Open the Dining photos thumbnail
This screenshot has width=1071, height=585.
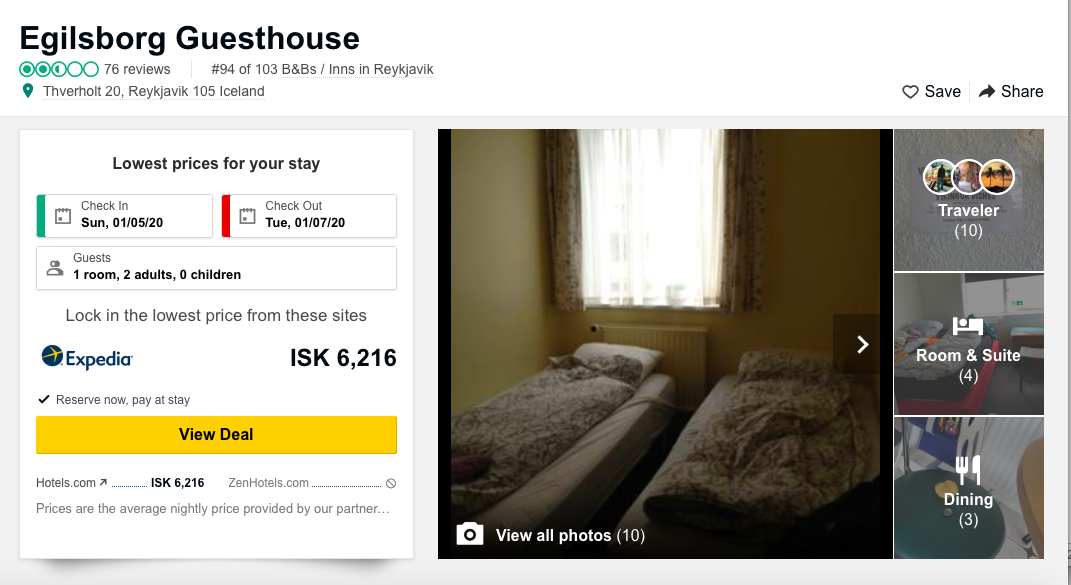pyautogui.click(x=969, y=488)
